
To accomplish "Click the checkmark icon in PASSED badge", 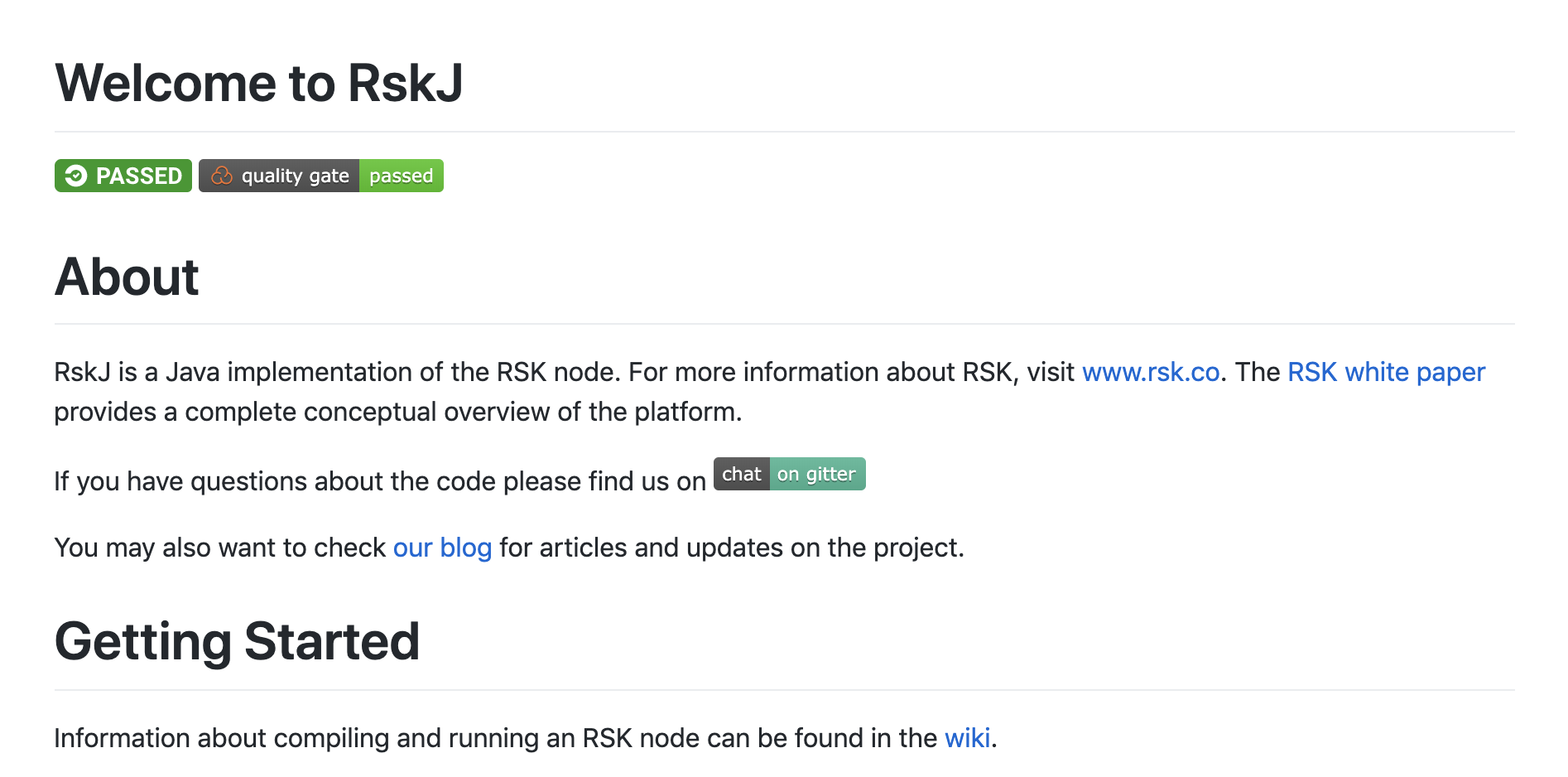I will point(76,176).
